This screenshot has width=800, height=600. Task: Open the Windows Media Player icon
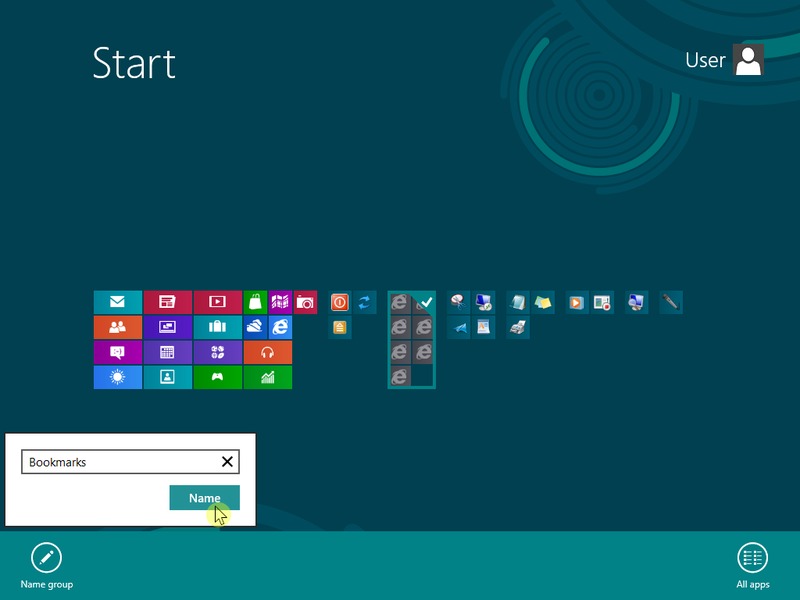click(576, 302)
